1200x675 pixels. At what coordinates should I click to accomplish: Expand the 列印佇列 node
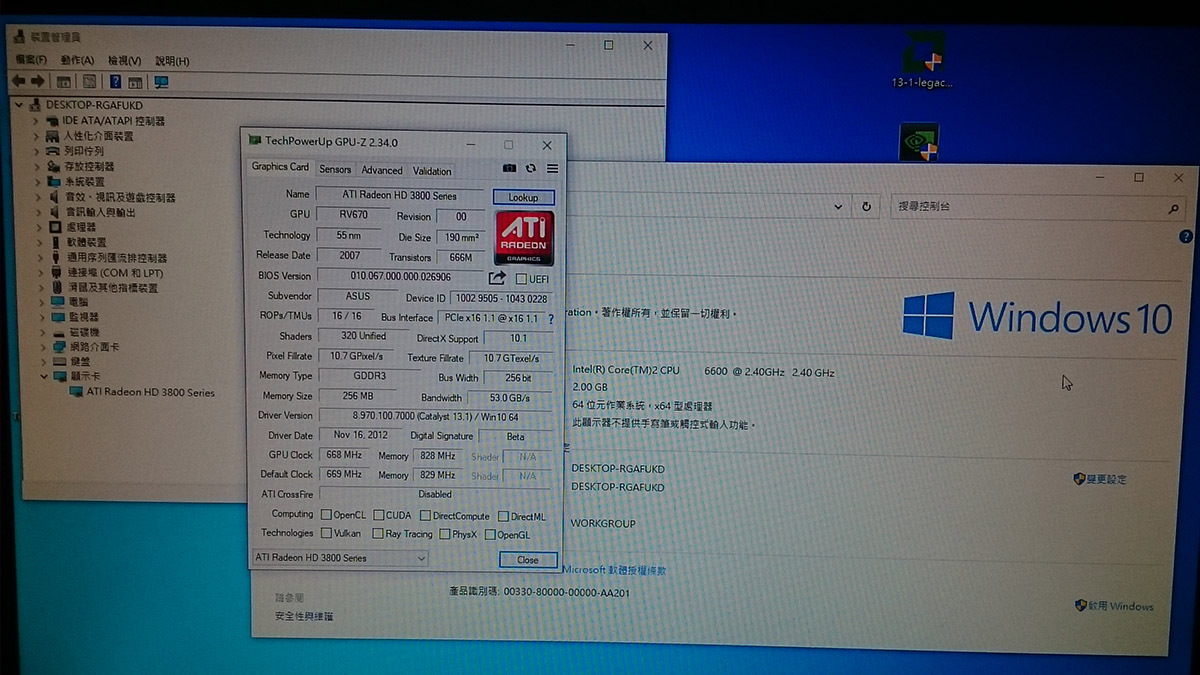point(36,151)
